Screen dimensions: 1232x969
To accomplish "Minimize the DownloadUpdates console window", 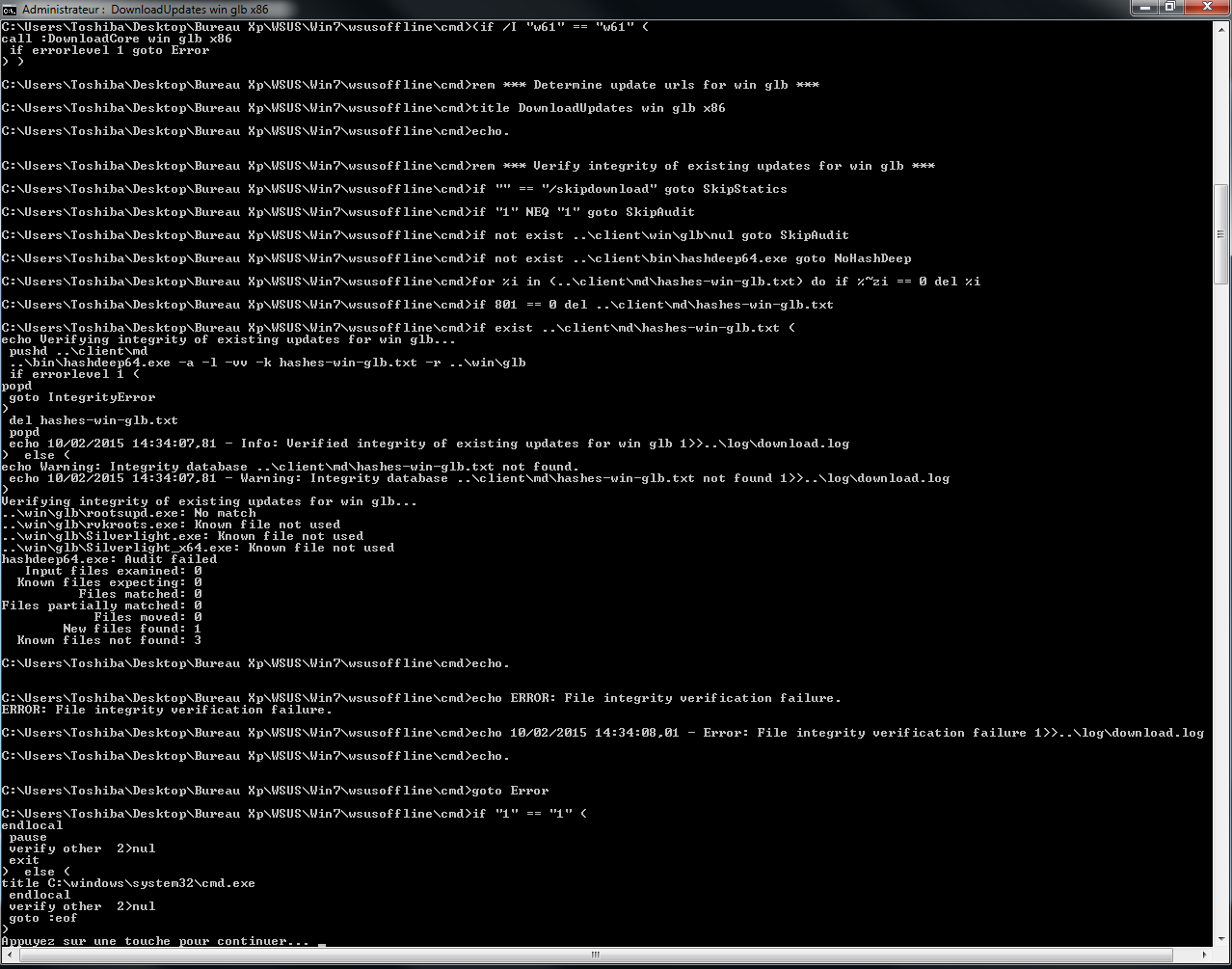I will click(x=1145, y=8).
